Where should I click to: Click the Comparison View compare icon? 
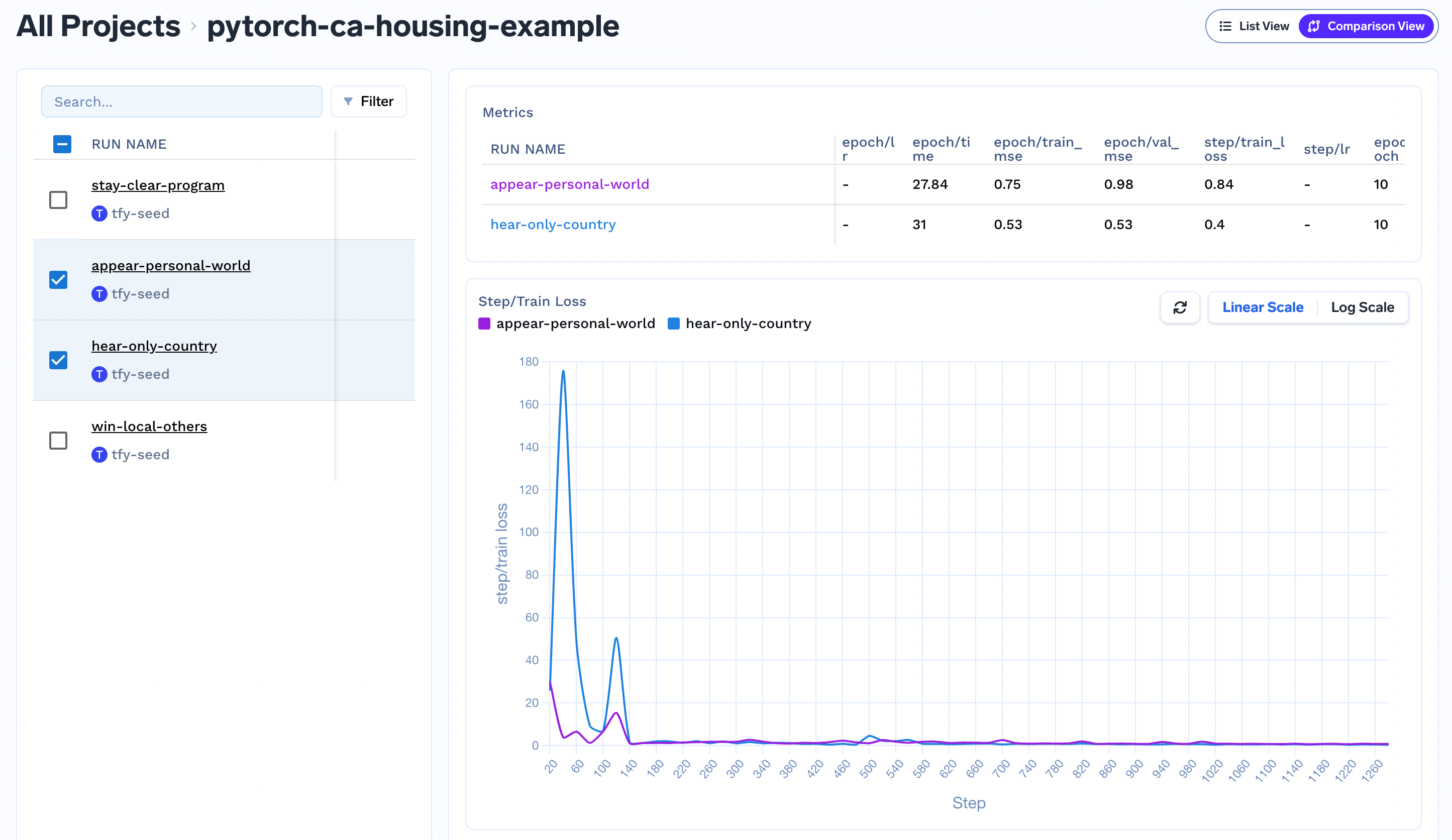[1314, 27]
